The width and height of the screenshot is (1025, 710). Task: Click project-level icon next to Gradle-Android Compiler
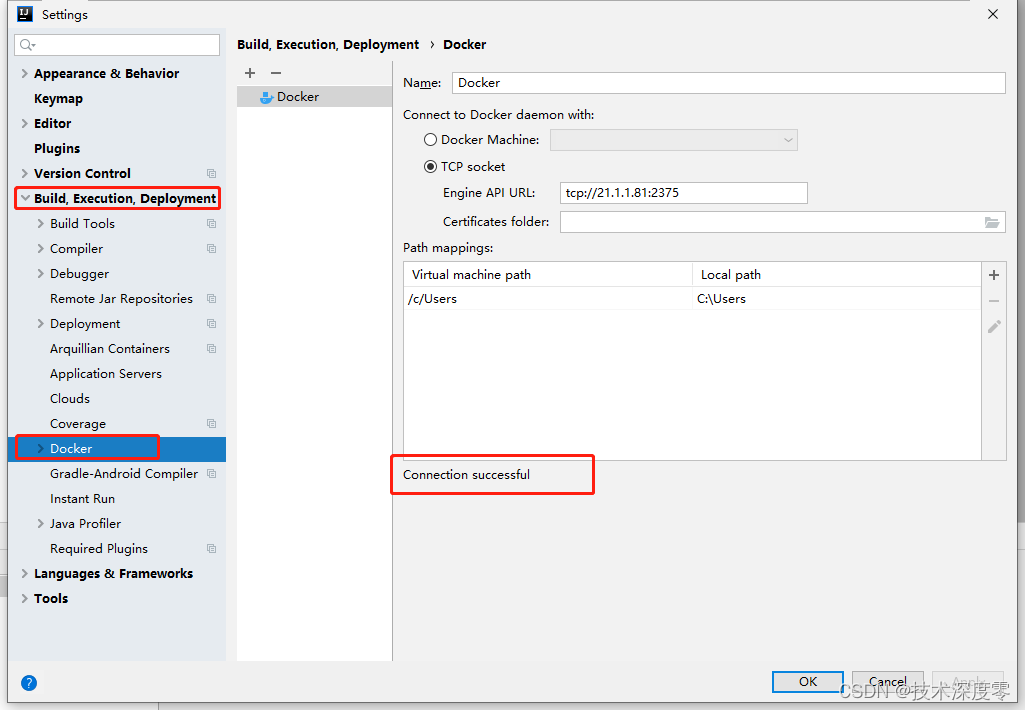211,473
